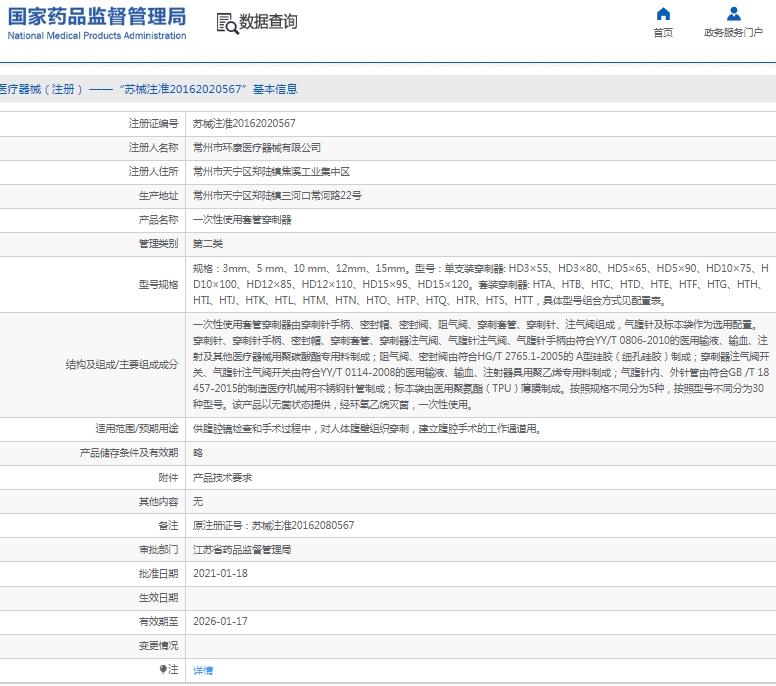This screenshot has width=776, height=686.
Task: Select remark 原注册证号：苏械注准20162080567
Action: click(274, 525)
